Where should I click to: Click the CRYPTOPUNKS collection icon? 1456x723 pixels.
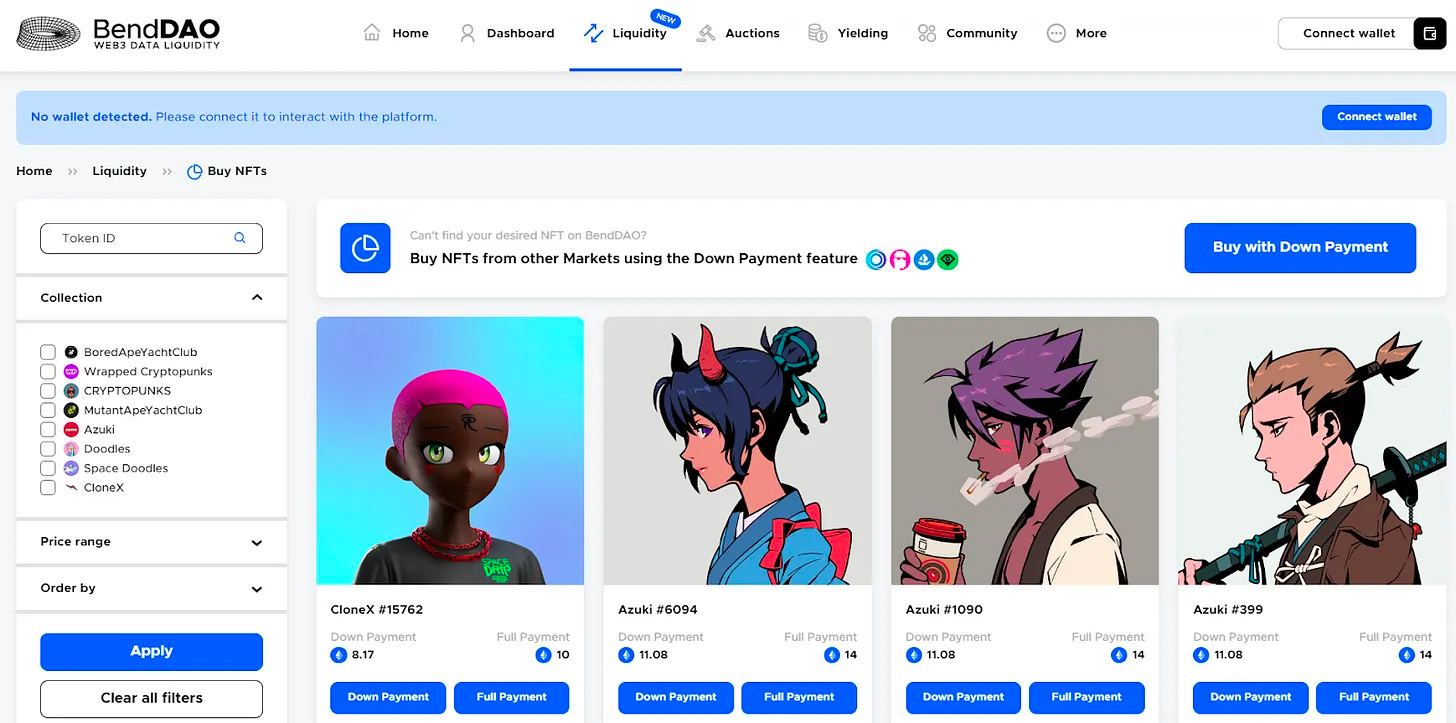click(x=71, y=391)
